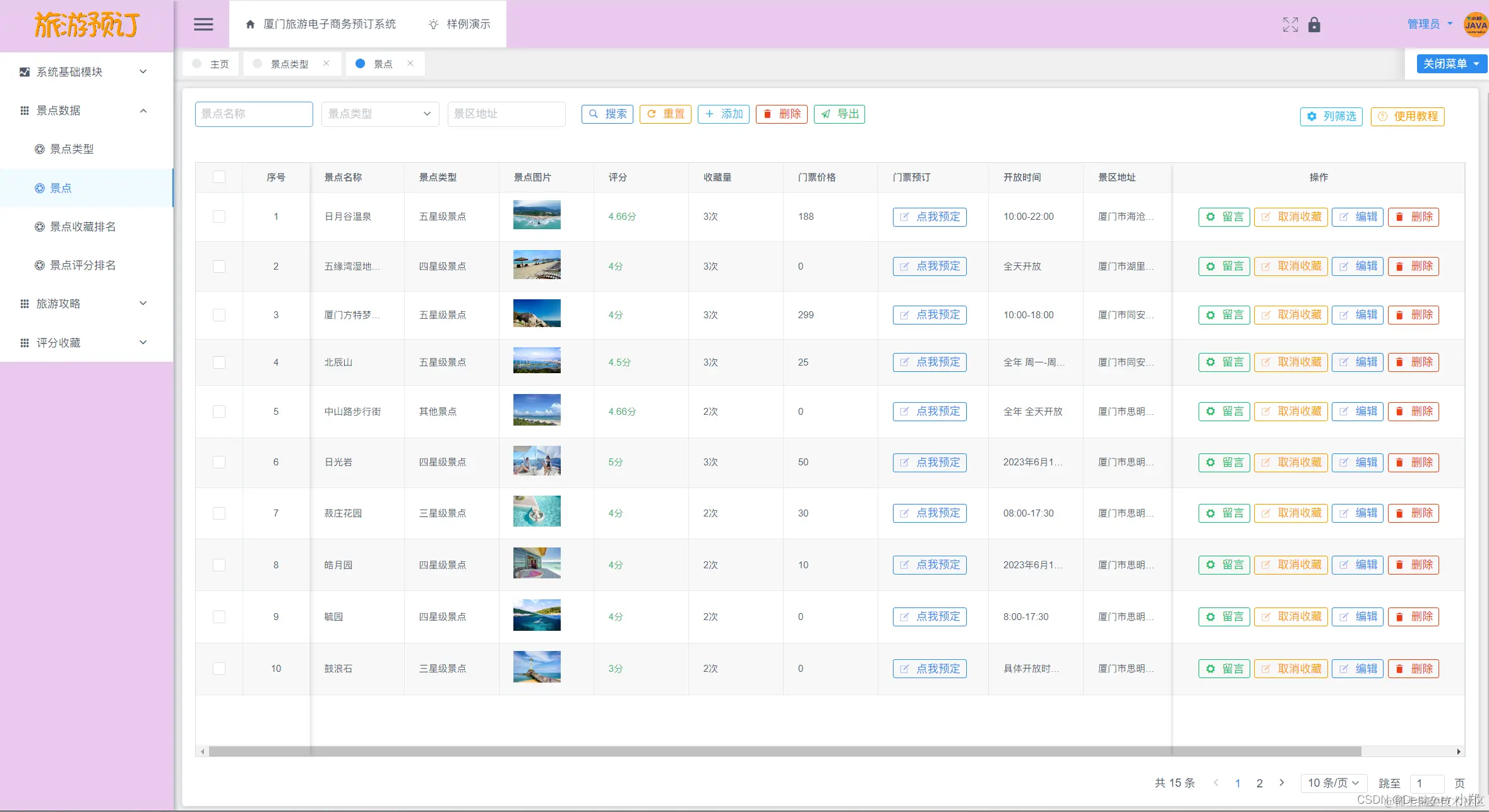
Task: Tick the checkbox for row 3
Action: [219, 315]
